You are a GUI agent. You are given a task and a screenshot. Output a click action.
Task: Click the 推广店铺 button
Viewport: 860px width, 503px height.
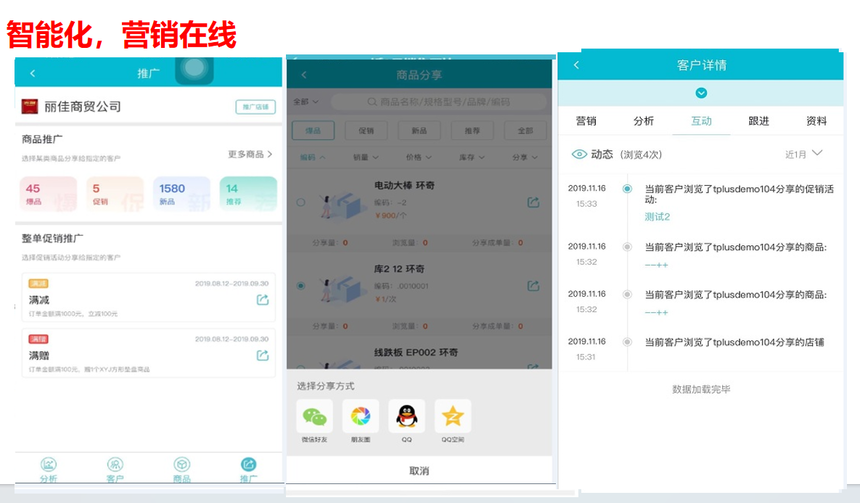[256, 107]
